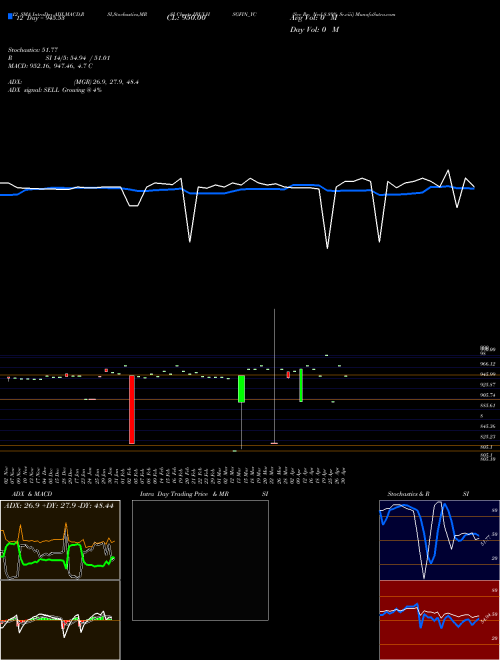Open the blue Stochastics chart thumbnail
Image resolution: width=500 pixels, height=660 pixels.
(439, 540)
